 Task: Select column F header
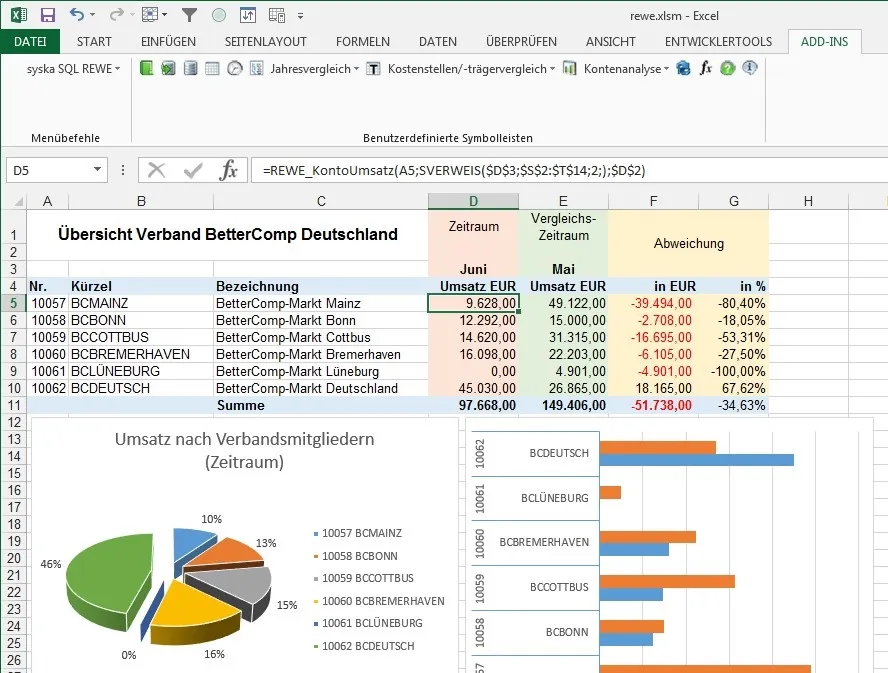pos(653,201)
